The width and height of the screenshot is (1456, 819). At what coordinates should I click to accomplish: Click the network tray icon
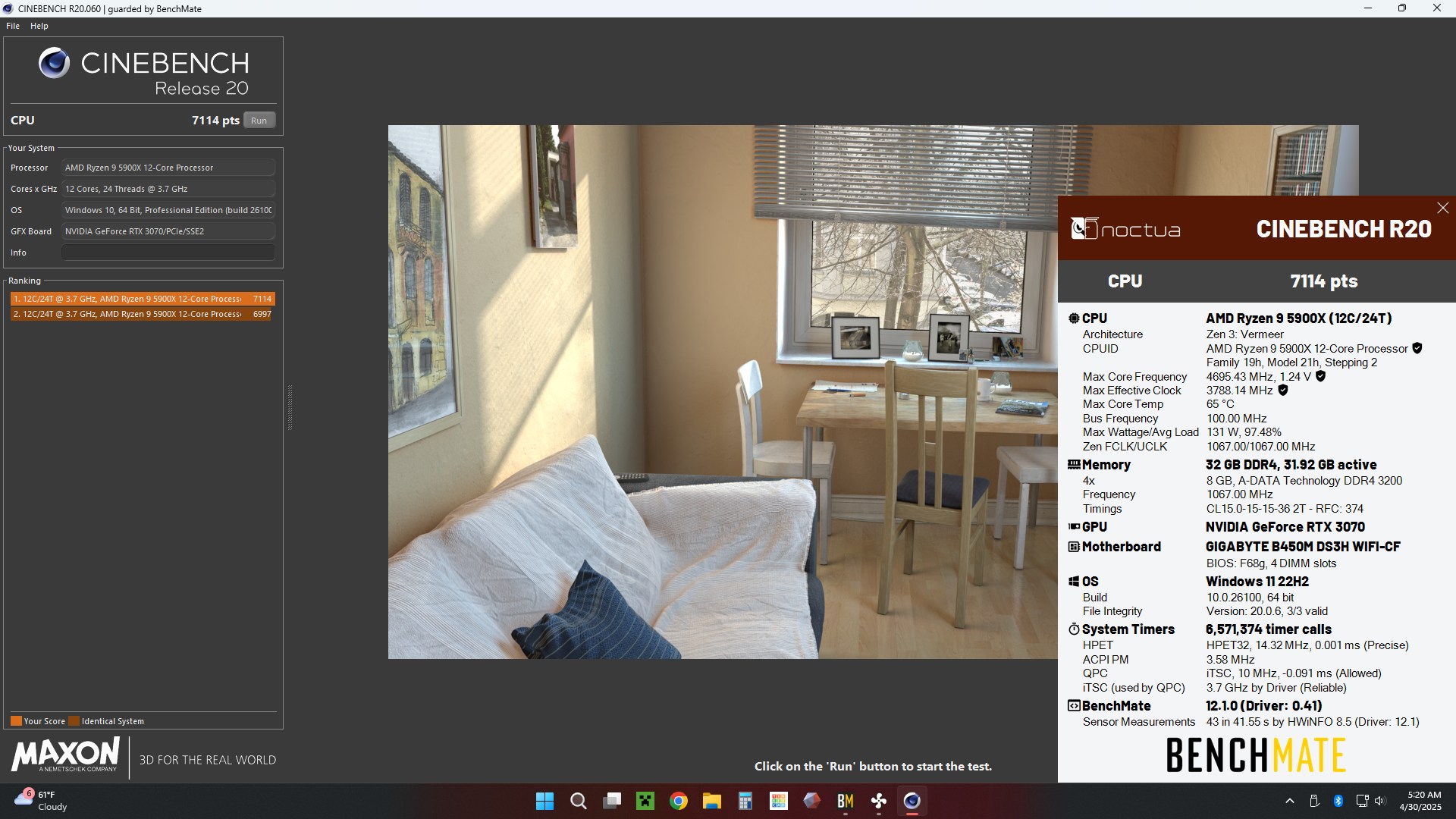(x=1361, y=801)
